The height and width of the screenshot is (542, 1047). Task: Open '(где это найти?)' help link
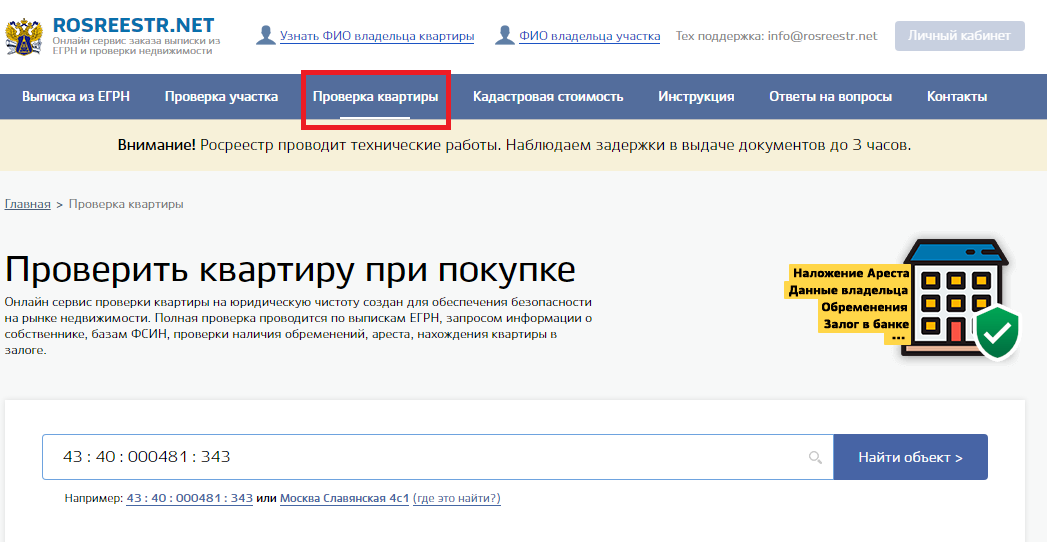[x=457, y=499]
